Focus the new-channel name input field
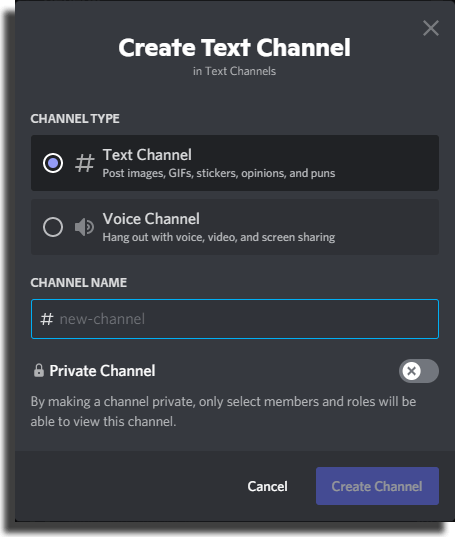This screenshot has height=537, width=455. coord(235,319)
